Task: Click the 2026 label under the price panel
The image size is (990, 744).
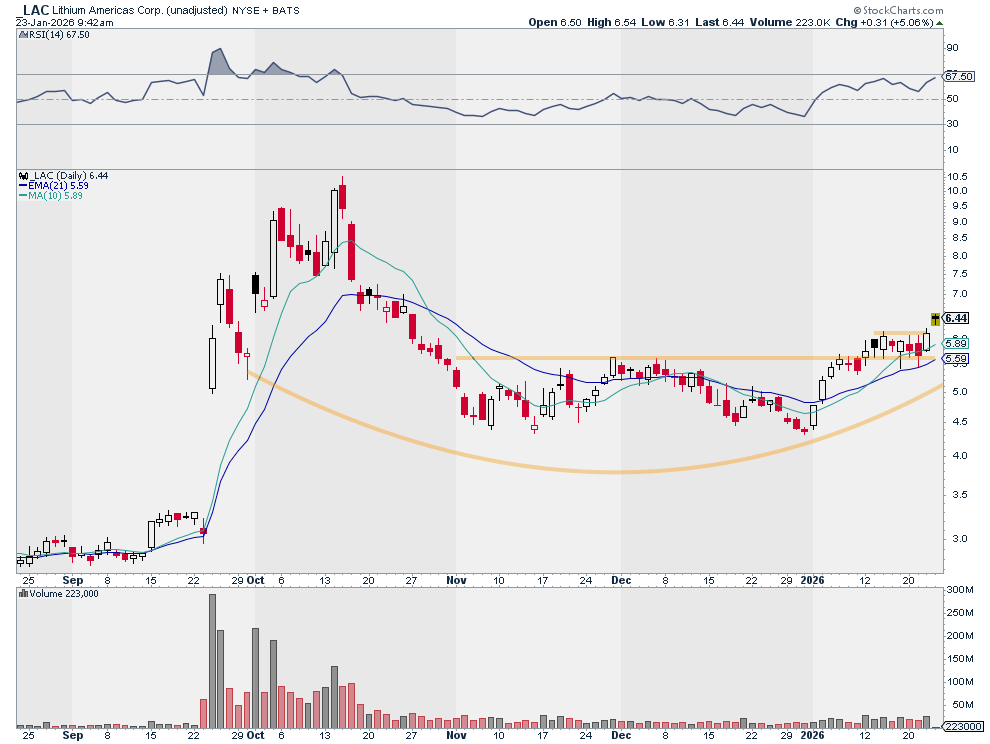Action: click(813, 580)
